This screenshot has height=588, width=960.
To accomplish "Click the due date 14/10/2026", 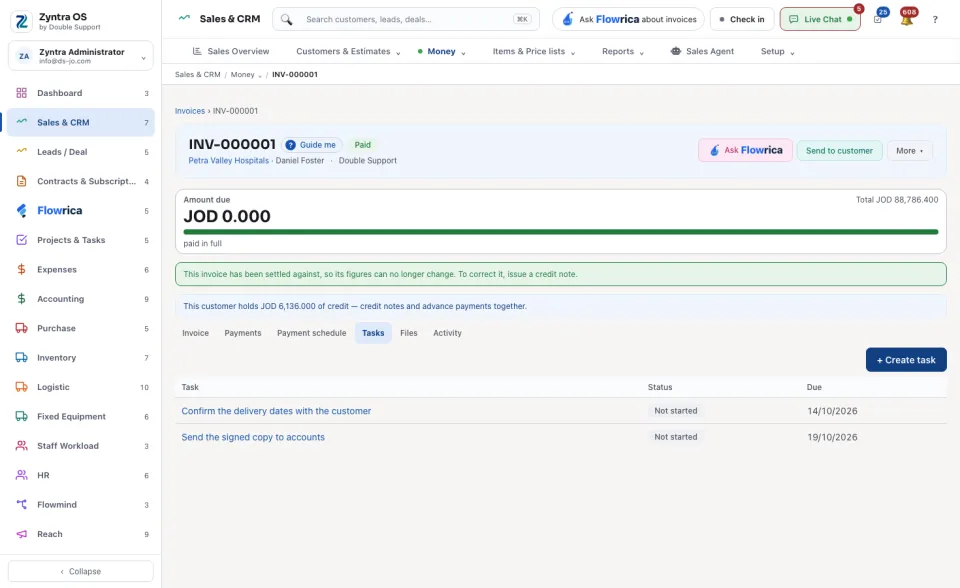I will [x=832, y=411].
